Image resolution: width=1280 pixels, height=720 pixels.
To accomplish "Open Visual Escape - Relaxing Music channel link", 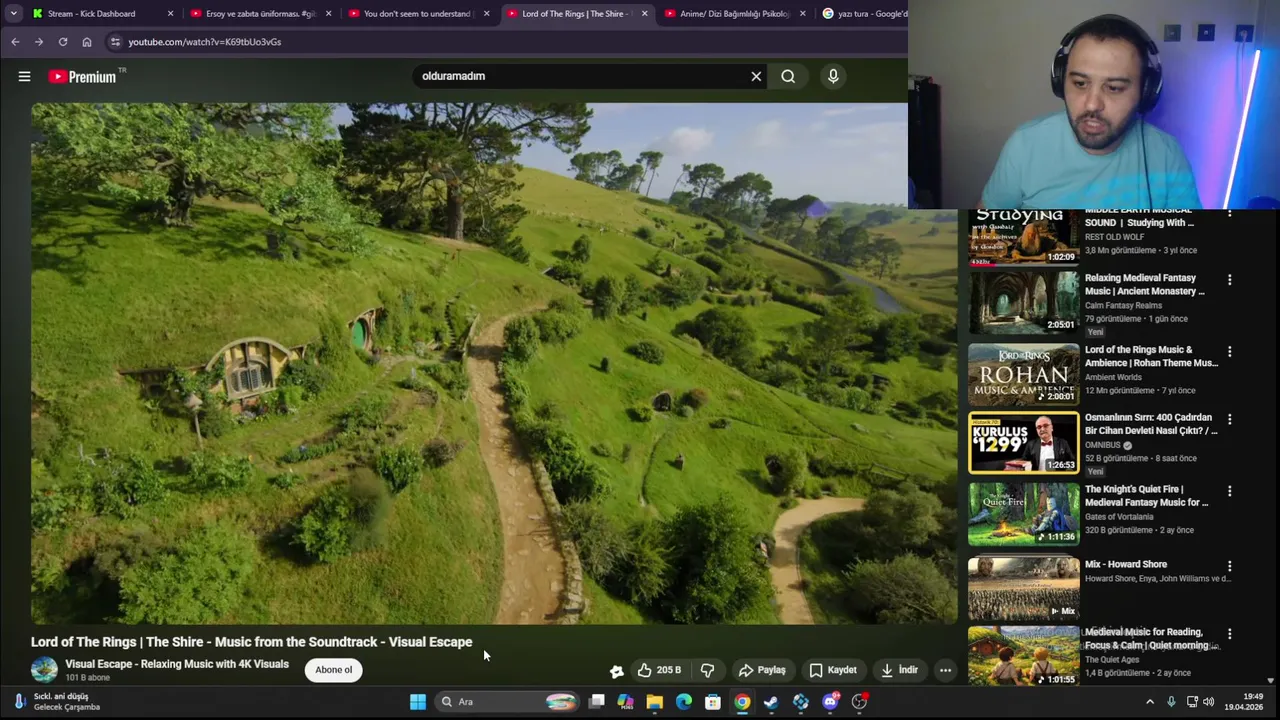I will click(177, 664).
